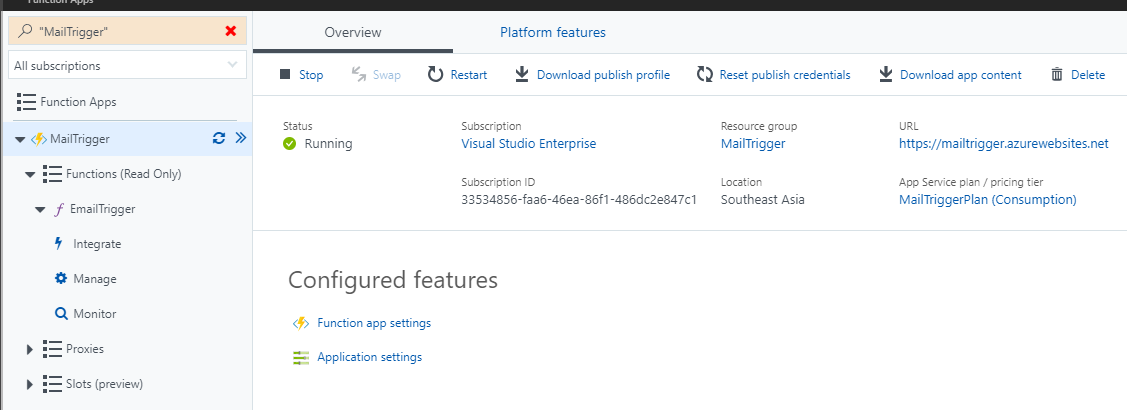Open the MailTrigger resource group link
This screenshot has width=1127, height=410.
753,143
